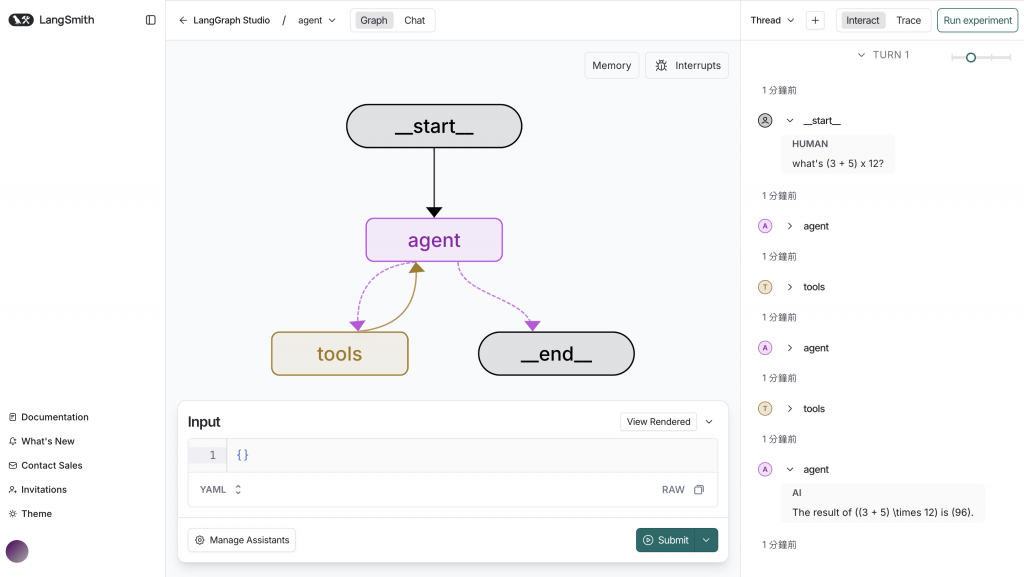Click the Run experiment button
This screenshot has height=577, width=1024.
click(977, 20)
